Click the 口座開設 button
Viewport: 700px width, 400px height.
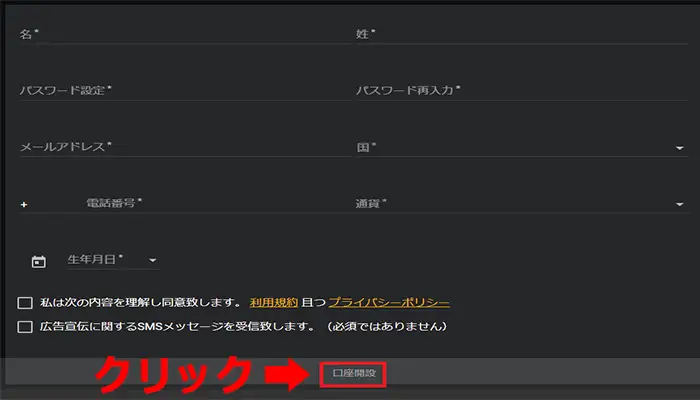point(353,373)
